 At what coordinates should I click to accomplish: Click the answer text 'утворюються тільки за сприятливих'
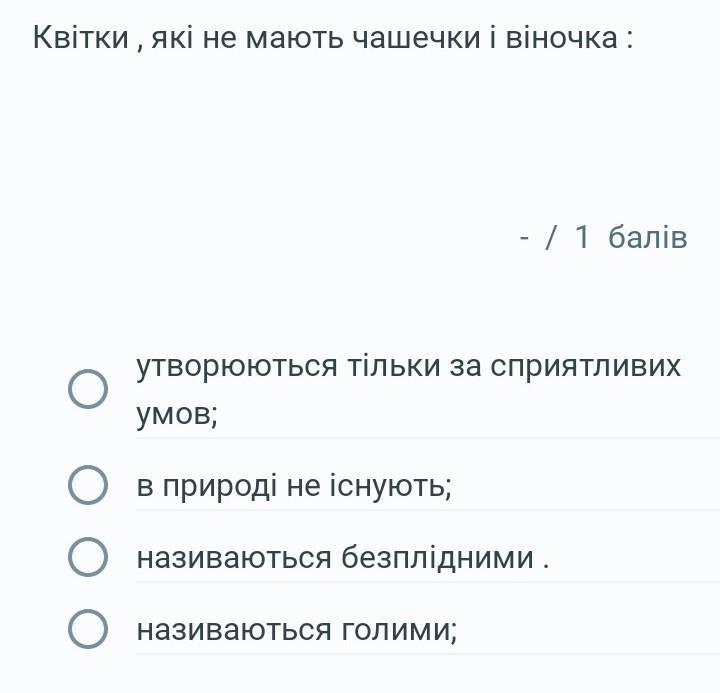(x=408, y=366)
